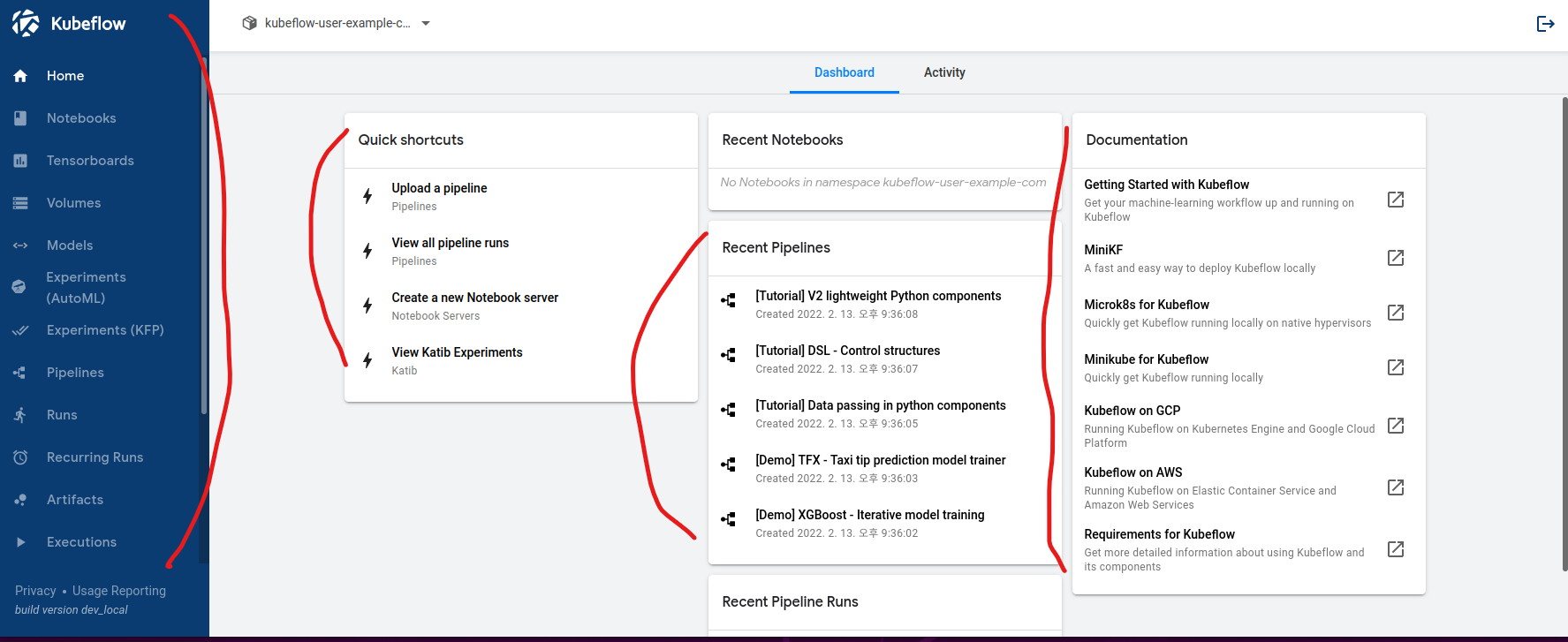Click the build version dev_local text
Screen dimensions: 1568x642
[72, 610]
